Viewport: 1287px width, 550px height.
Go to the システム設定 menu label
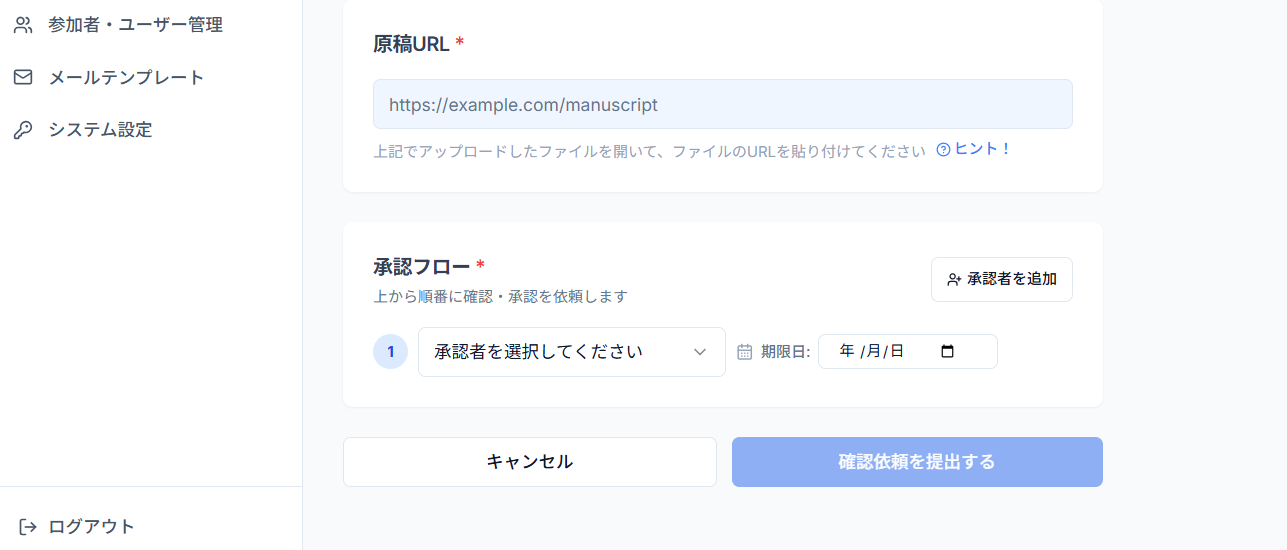[x=100, y=130]
